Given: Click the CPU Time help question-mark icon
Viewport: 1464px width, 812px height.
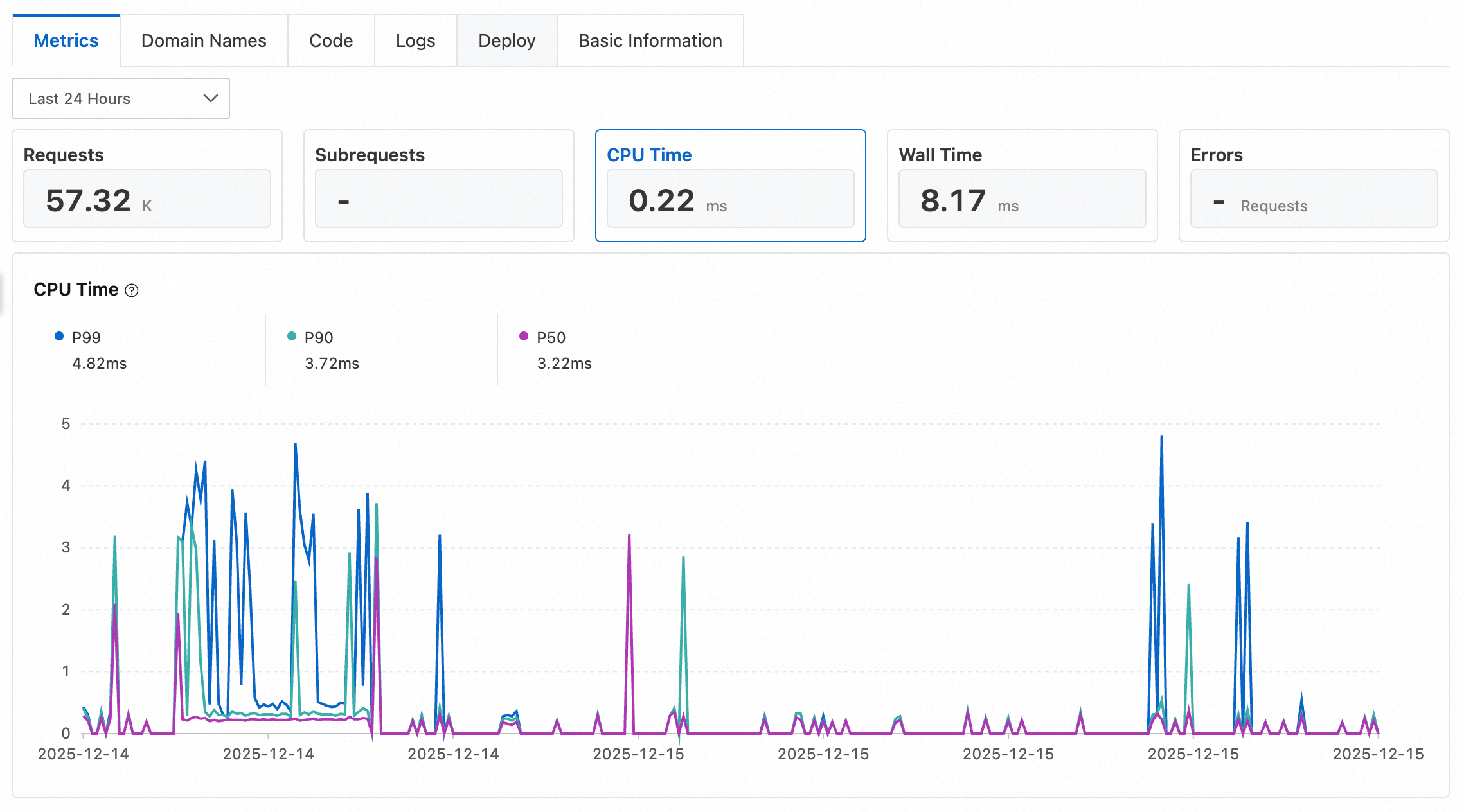Looking at the screenshot, I should click(131, 290).
